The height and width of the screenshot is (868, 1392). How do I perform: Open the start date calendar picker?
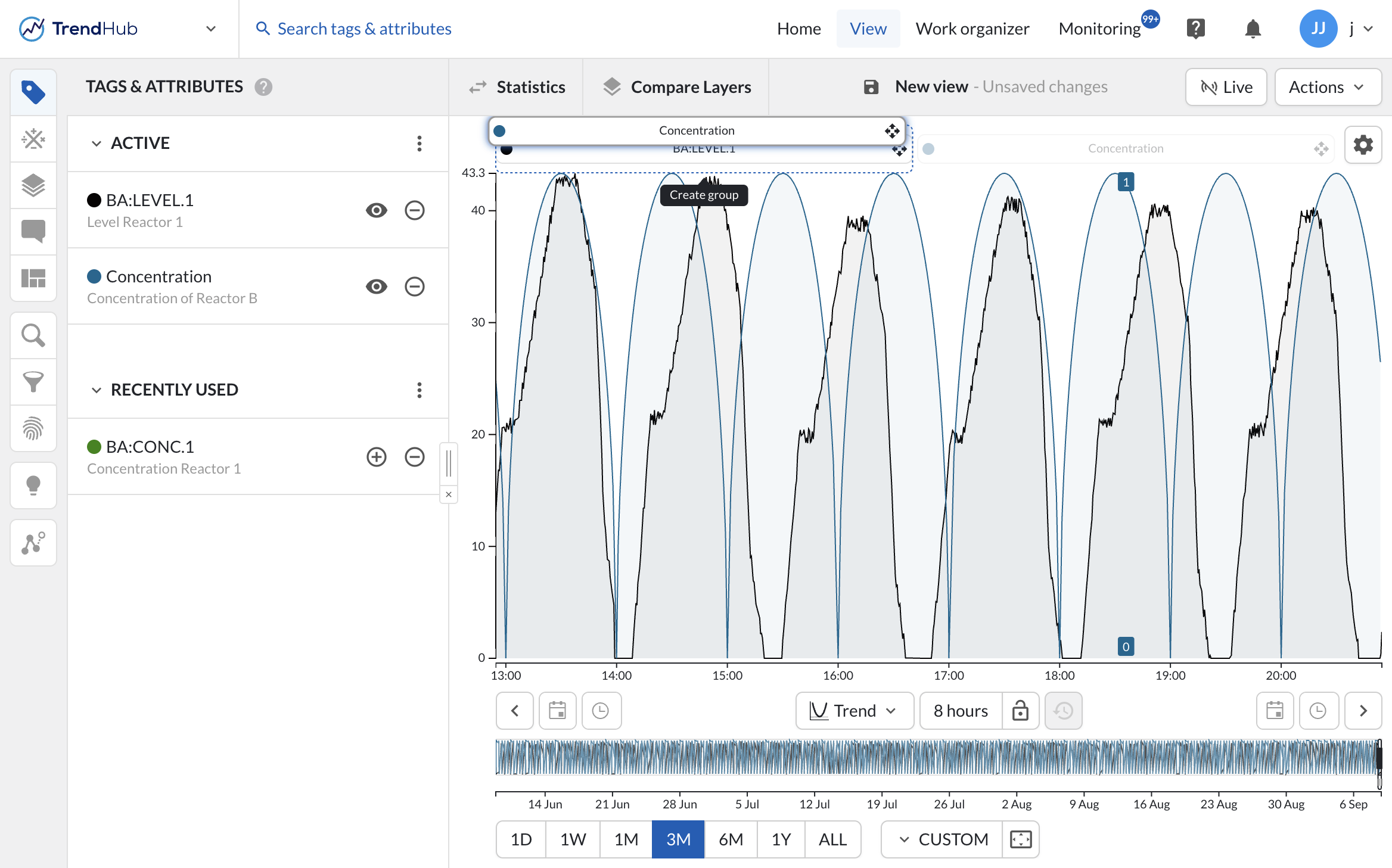558,711
